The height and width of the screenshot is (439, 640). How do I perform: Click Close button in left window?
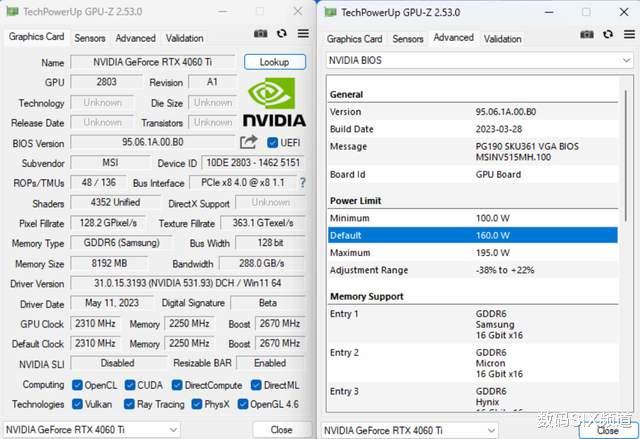(x=281, y=430)
